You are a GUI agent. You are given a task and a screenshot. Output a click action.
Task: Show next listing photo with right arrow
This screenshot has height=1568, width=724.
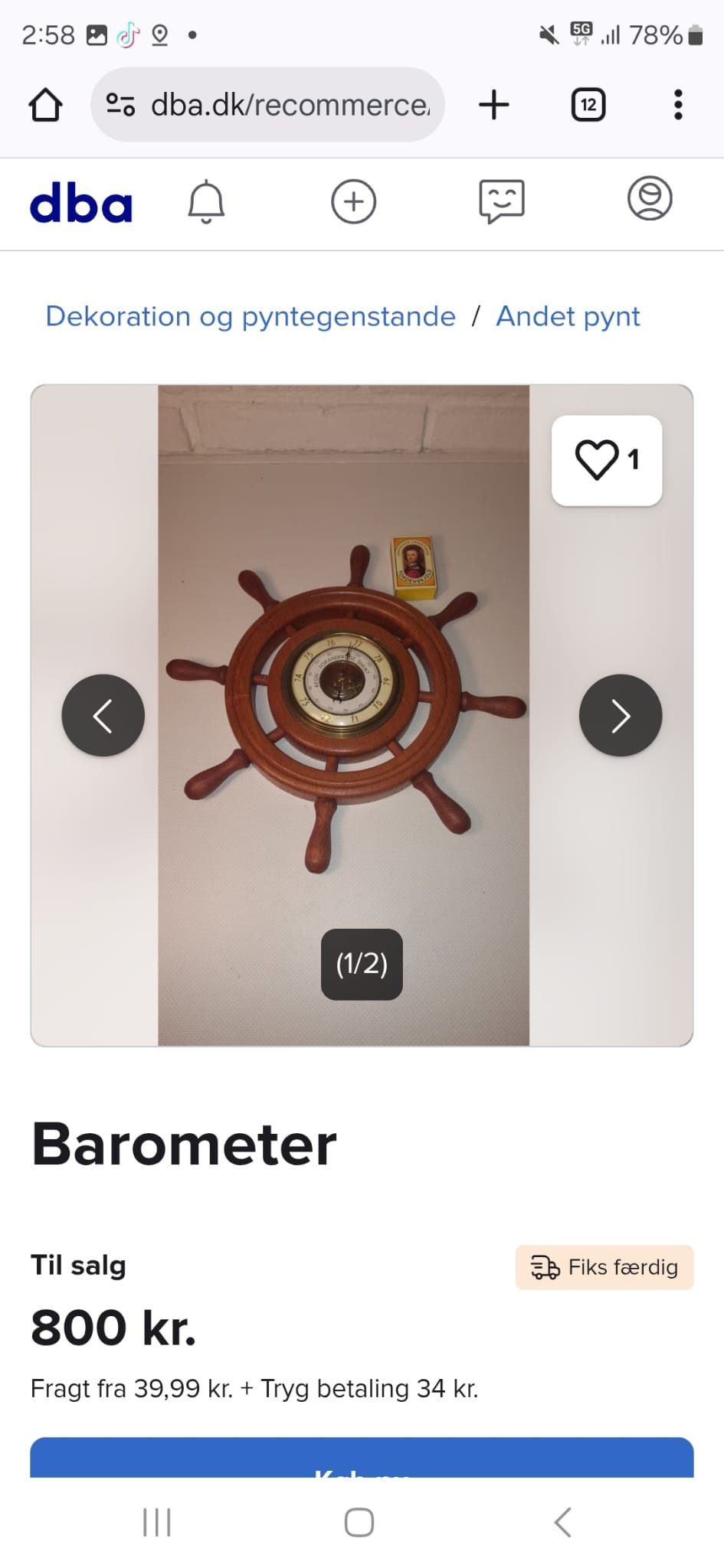(621, 715)
